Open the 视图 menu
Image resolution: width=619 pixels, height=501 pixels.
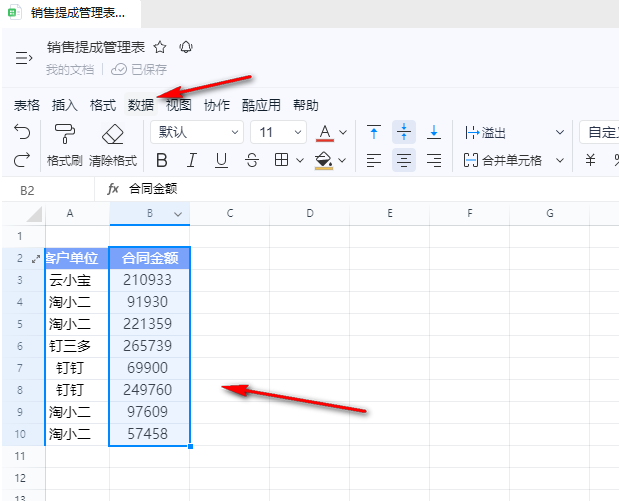click(x=178, y=105)
